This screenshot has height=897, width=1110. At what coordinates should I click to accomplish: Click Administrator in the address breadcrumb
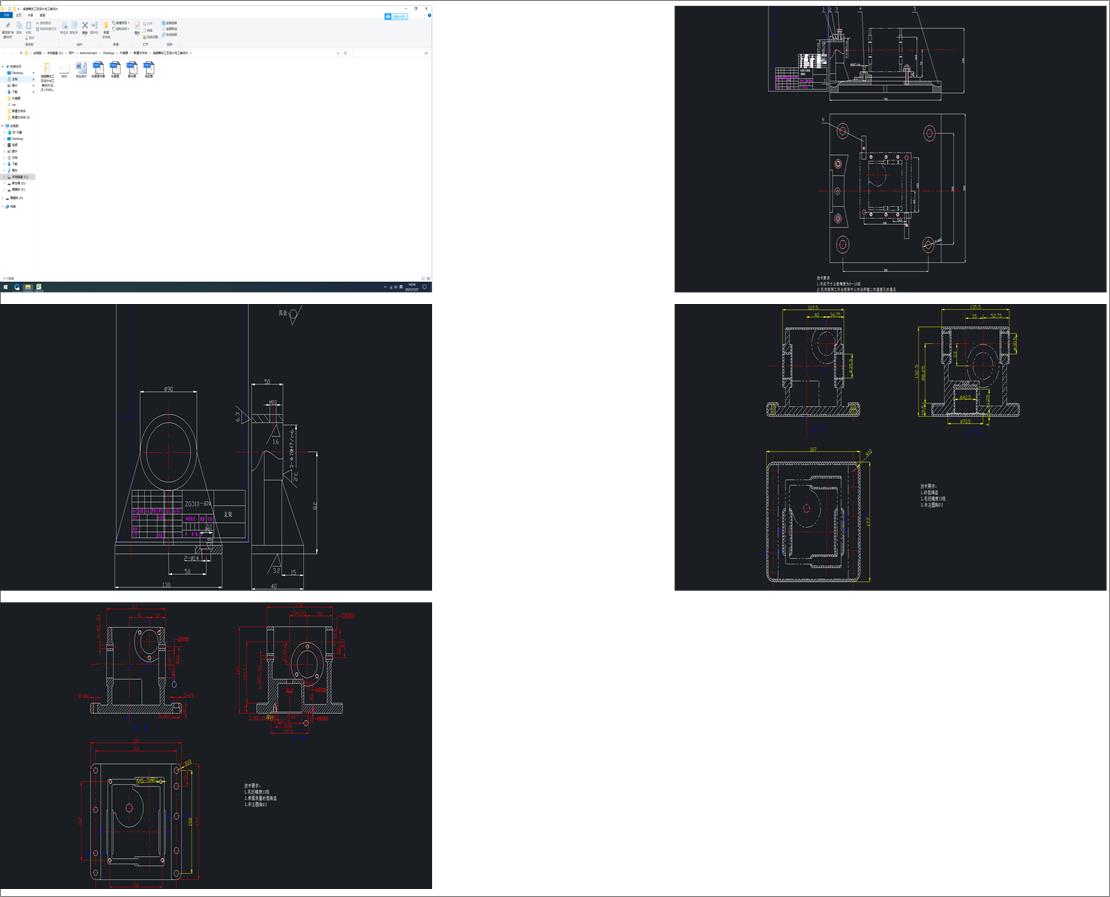(88, 53)
